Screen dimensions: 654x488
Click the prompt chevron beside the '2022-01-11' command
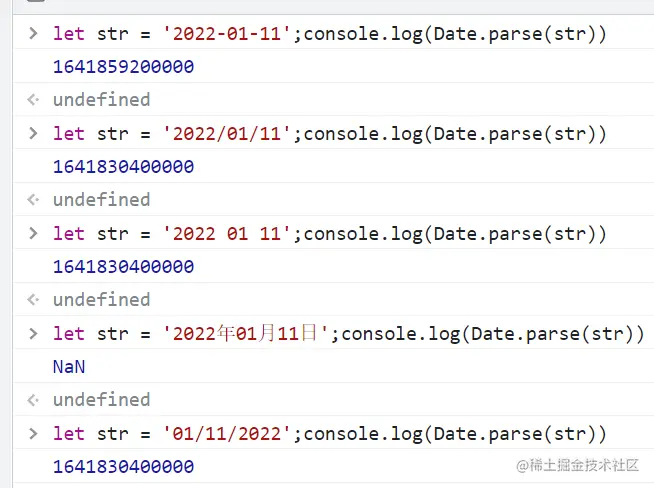click(33, 34)
